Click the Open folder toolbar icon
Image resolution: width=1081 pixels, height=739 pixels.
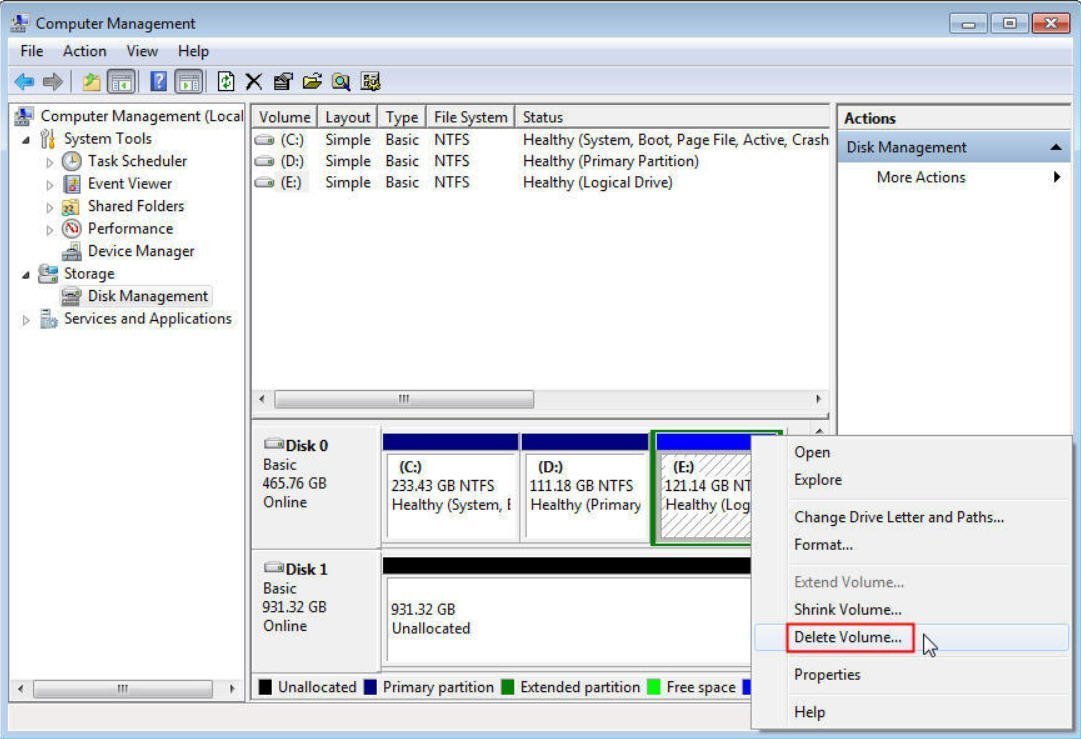tap(312, 82)
